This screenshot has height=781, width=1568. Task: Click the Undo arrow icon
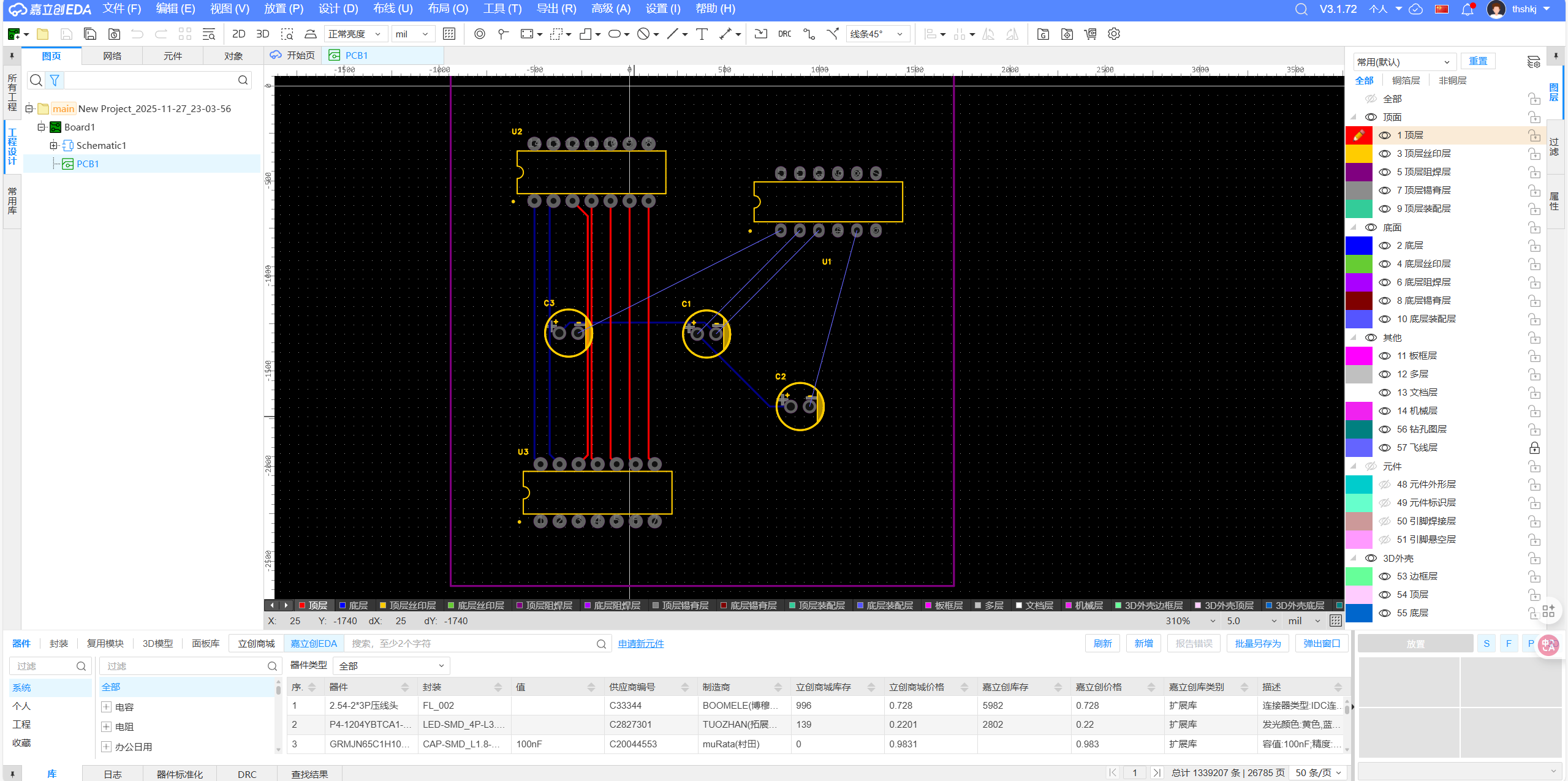(137, 34)
